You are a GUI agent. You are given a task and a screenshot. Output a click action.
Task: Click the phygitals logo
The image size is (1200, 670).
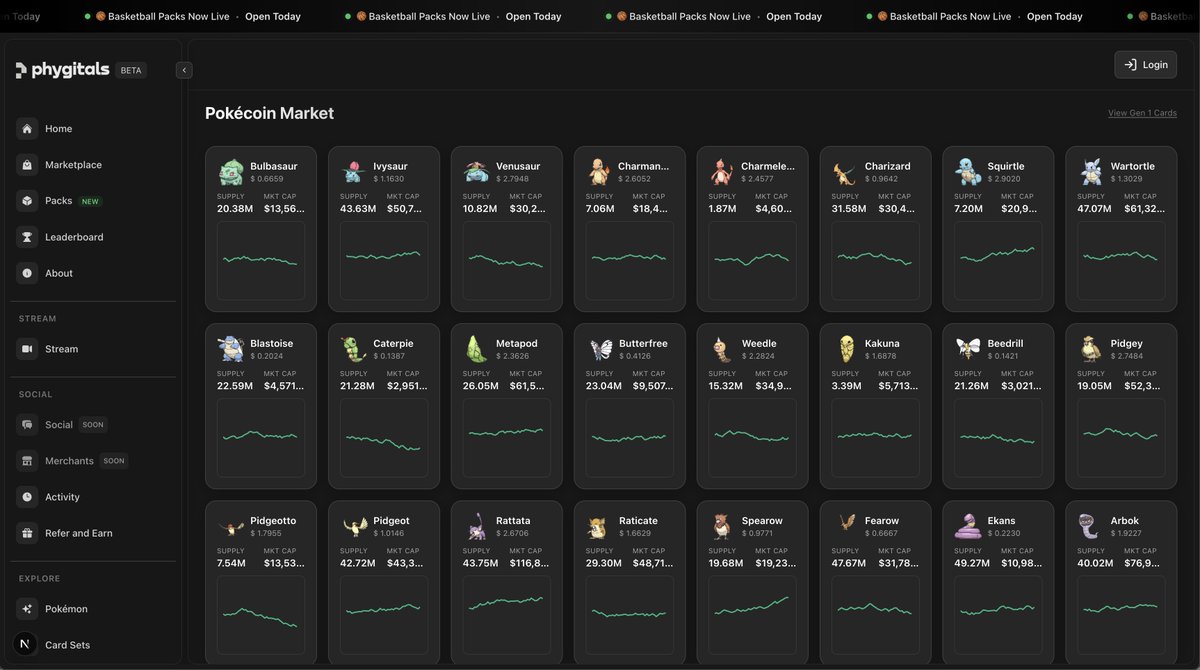click(63, 70)
